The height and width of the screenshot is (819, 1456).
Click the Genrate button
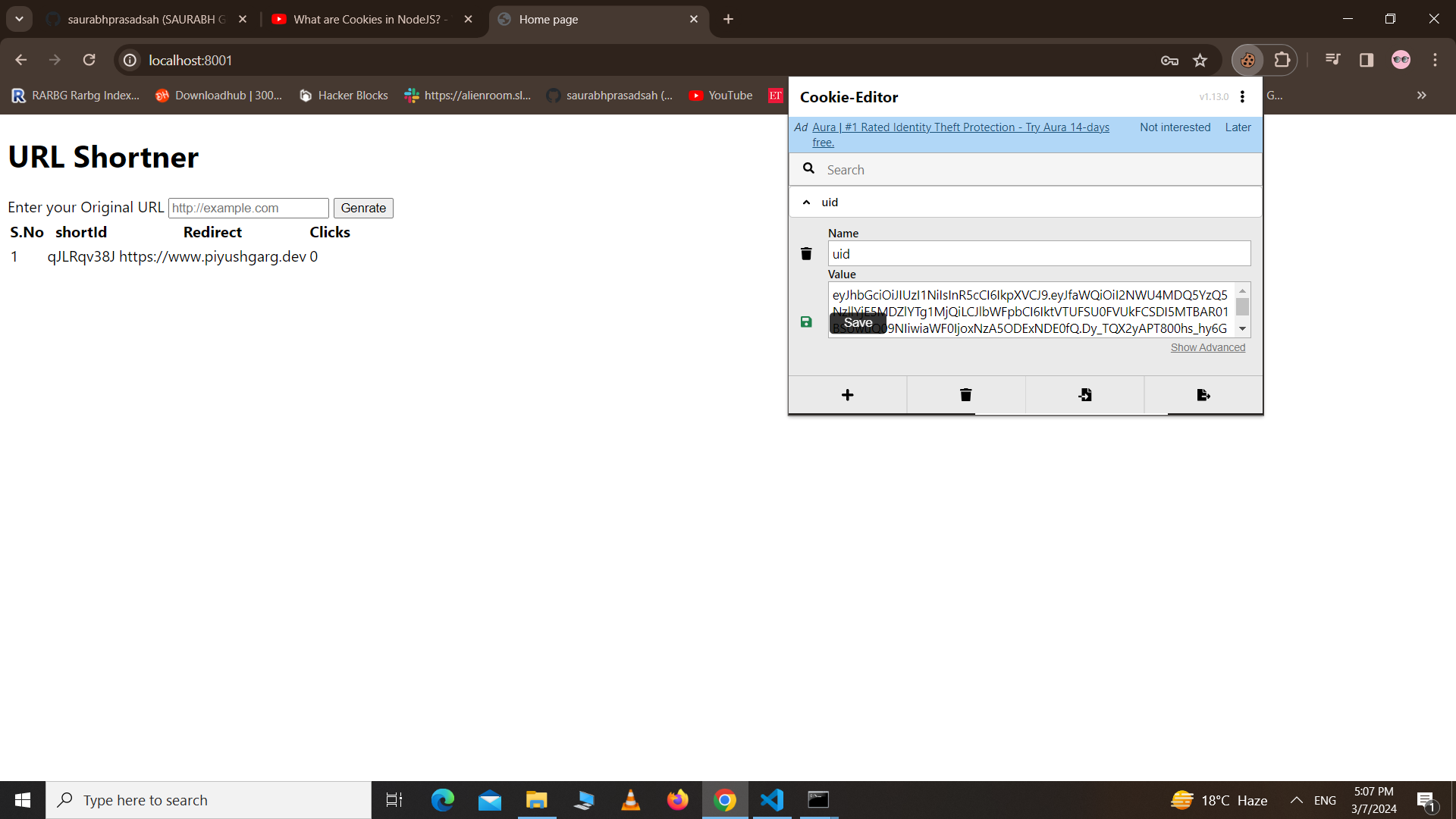point(363,208)
